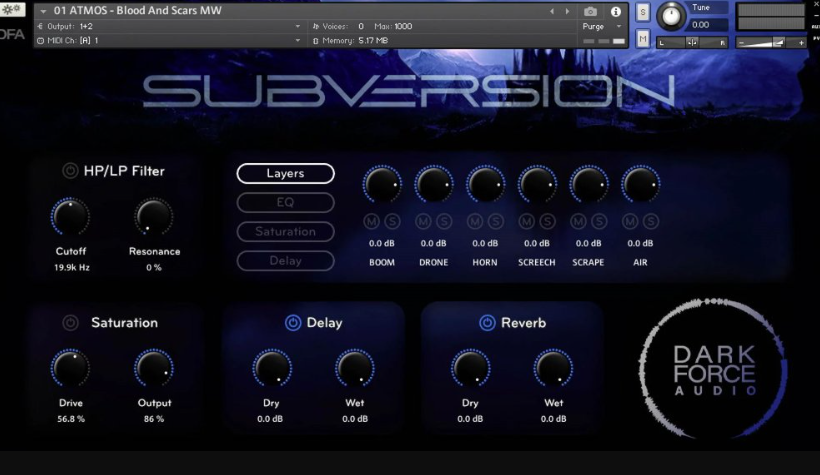Viewport: 820px width, 475px height.
Task: Click the Memory 5.17 MB readout
Action: pyautogui.click(x=350, y=40)
